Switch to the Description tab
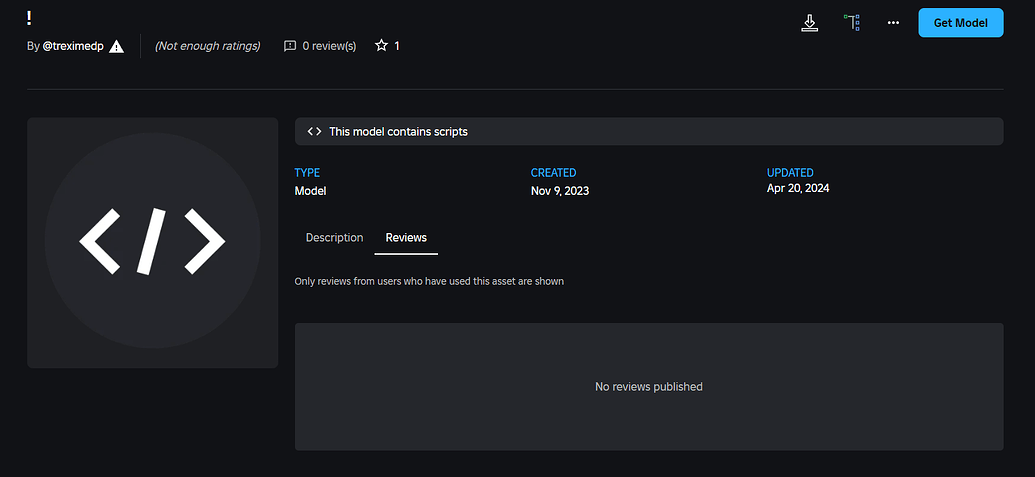The height and width of the screenshot is (477, 1035). (334, 238)
